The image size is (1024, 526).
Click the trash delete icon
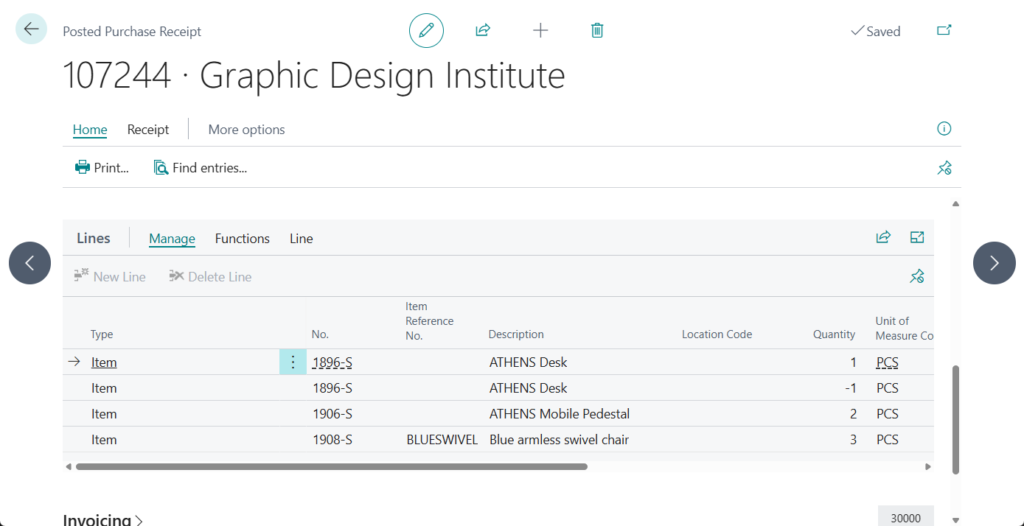[597, 30]
